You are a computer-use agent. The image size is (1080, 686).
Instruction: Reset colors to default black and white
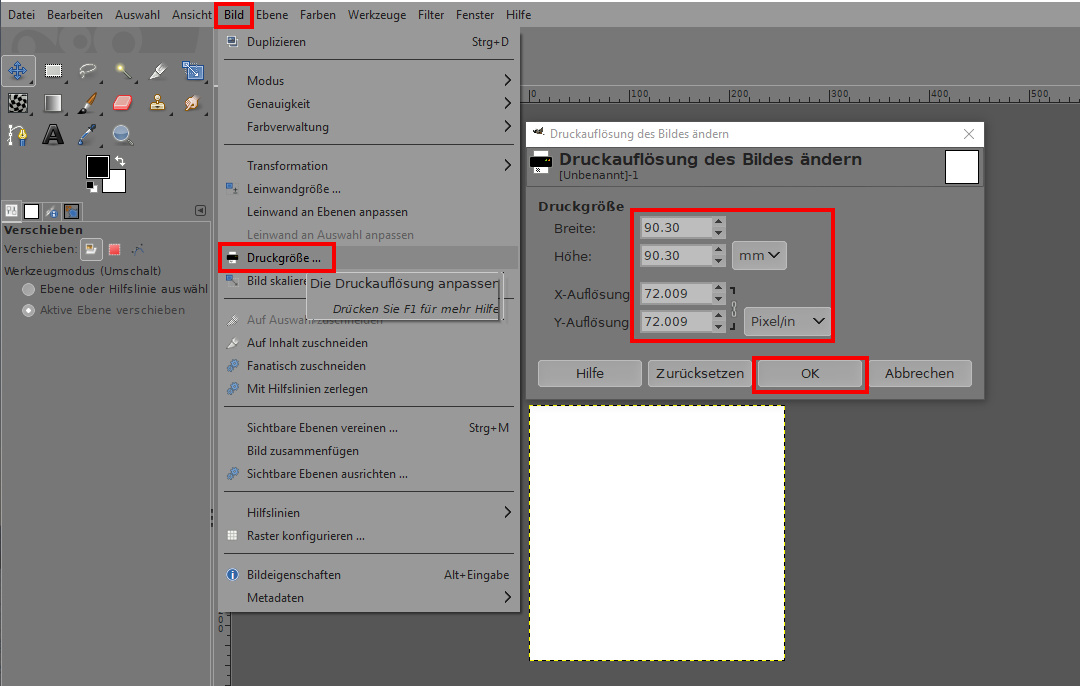pyautogui.click(x=92, y=187)
